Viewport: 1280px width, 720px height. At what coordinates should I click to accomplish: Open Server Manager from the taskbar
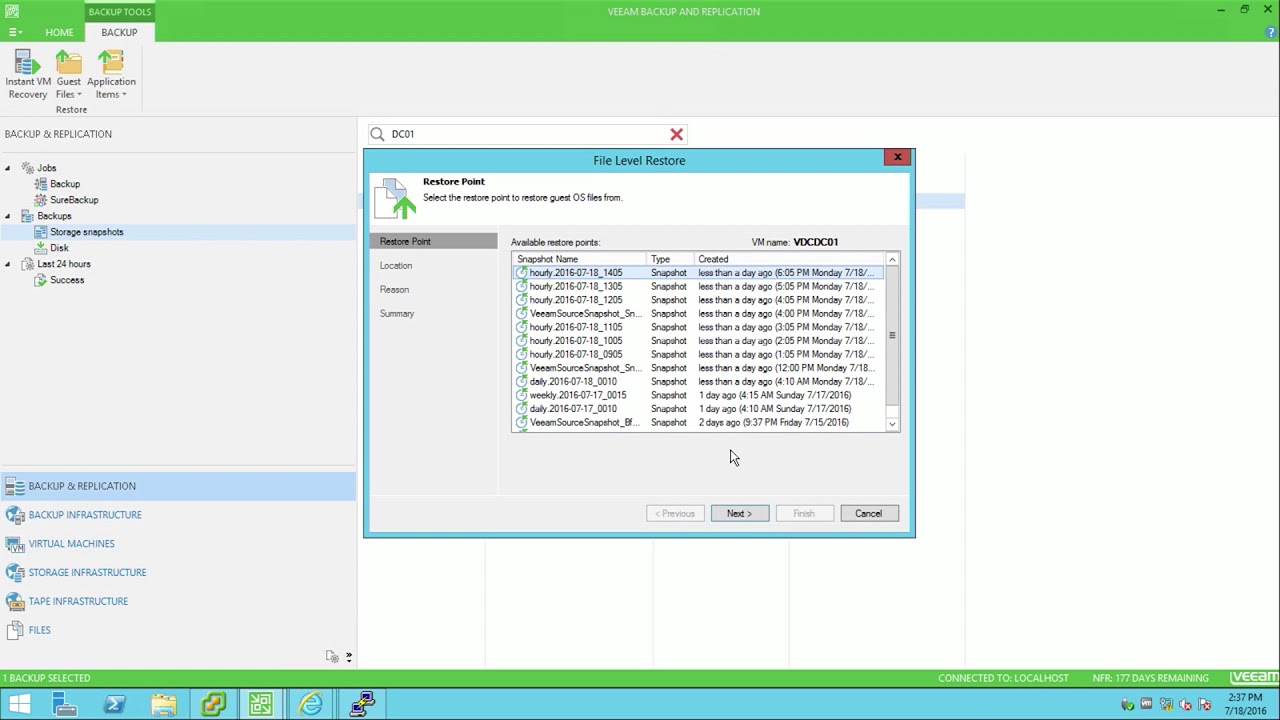[65, 705]
